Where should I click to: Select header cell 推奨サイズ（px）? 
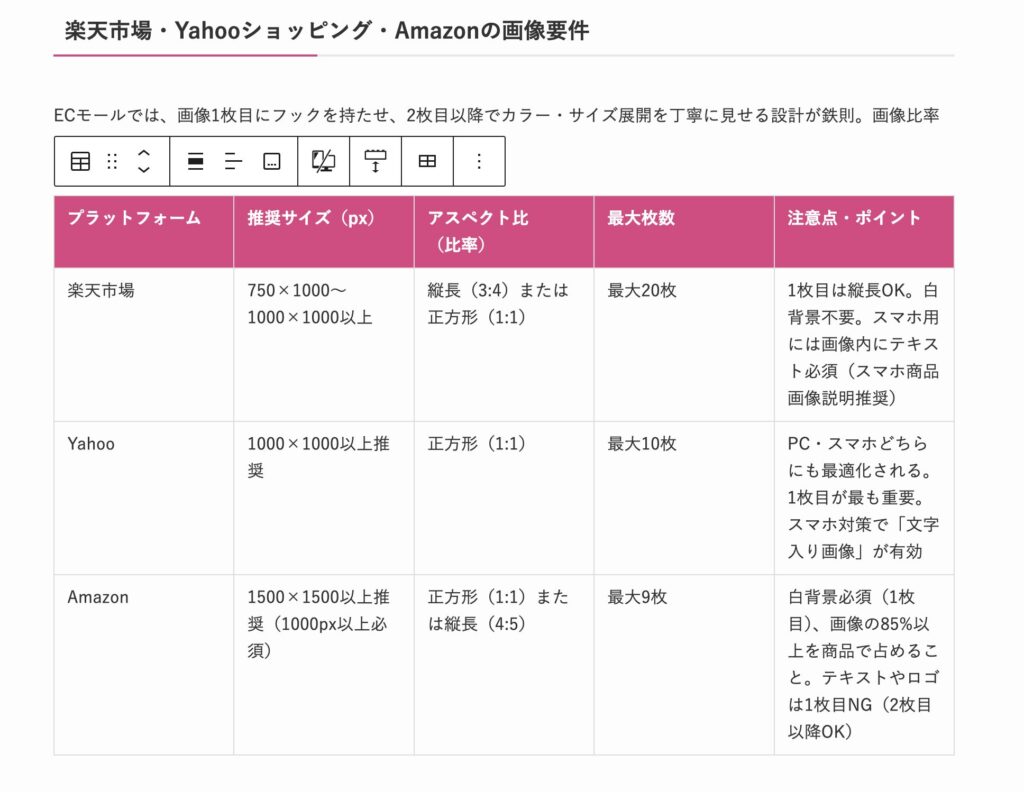pyautogui.click(x=324, y=232)
